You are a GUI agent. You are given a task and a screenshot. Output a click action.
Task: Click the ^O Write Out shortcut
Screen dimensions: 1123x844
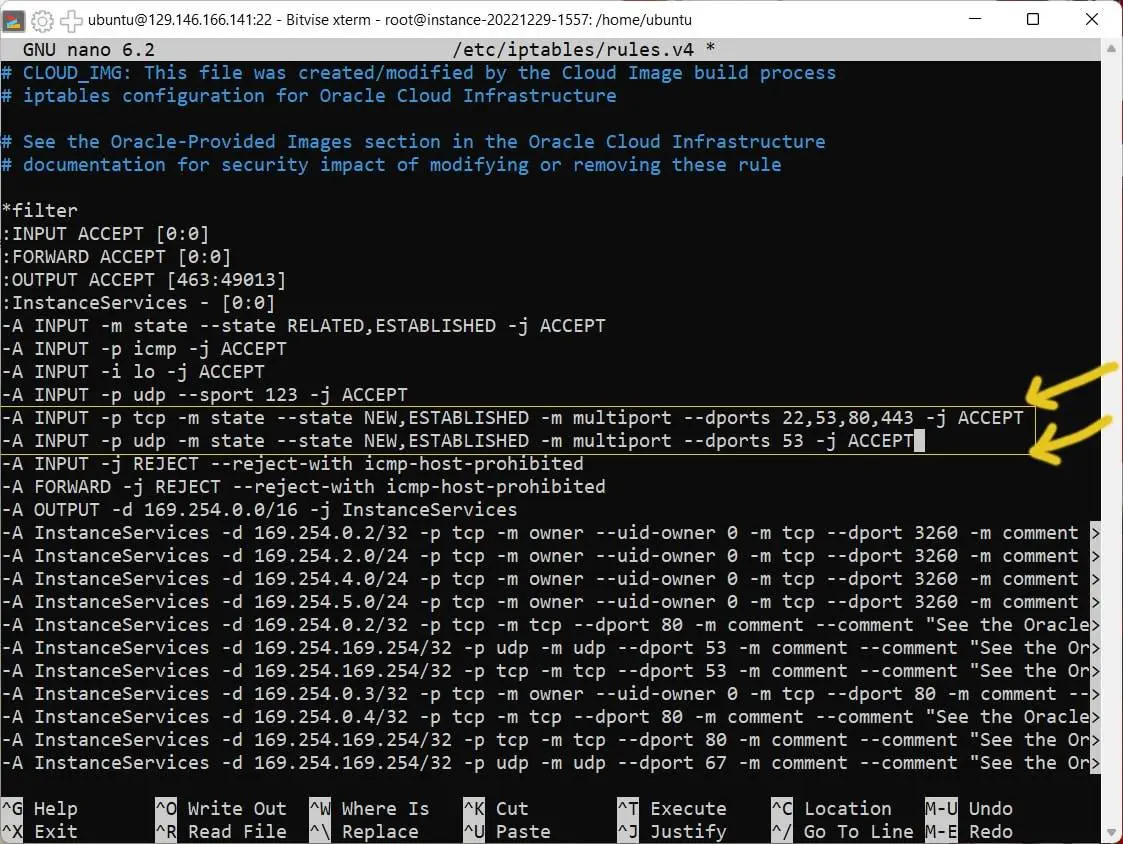(221, 808)
